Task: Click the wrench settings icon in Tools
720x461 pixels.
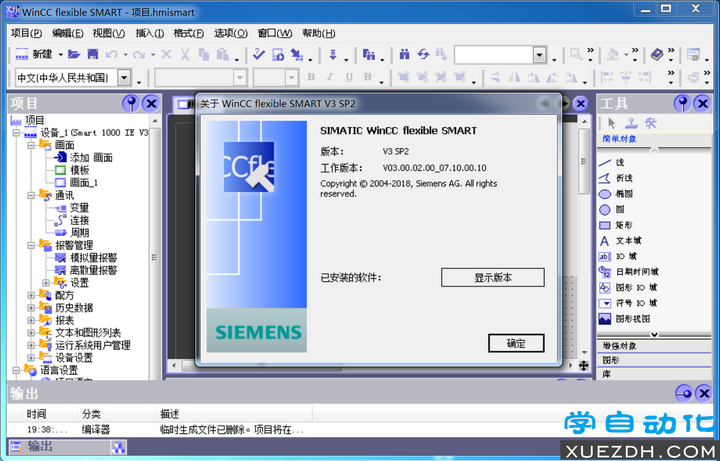Action: coord(651,123)
